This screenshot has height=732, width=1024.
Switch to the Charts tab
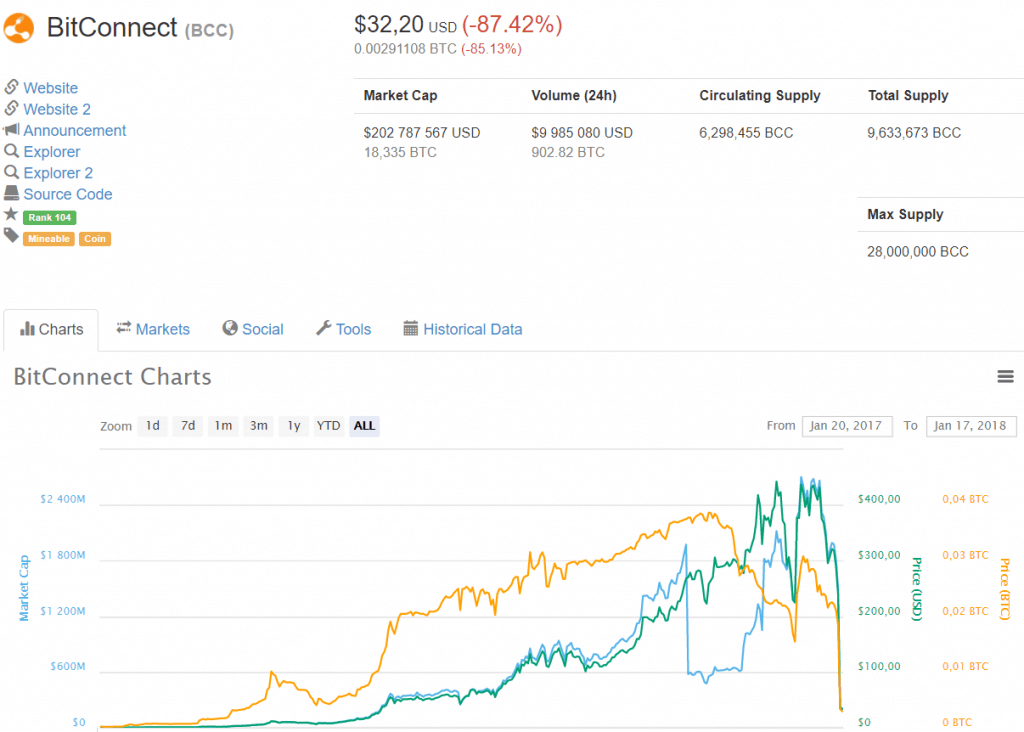pyautogui.click(x=51, y=330)
